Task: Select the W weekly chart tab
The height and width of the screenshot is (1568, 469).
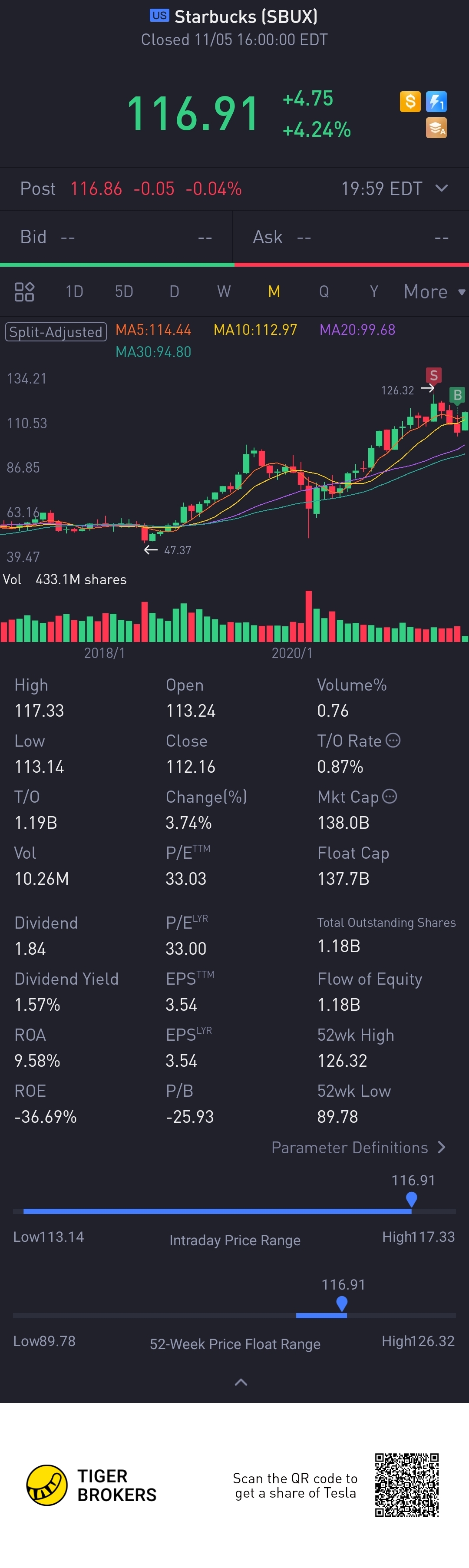Action: coord(224,291)
